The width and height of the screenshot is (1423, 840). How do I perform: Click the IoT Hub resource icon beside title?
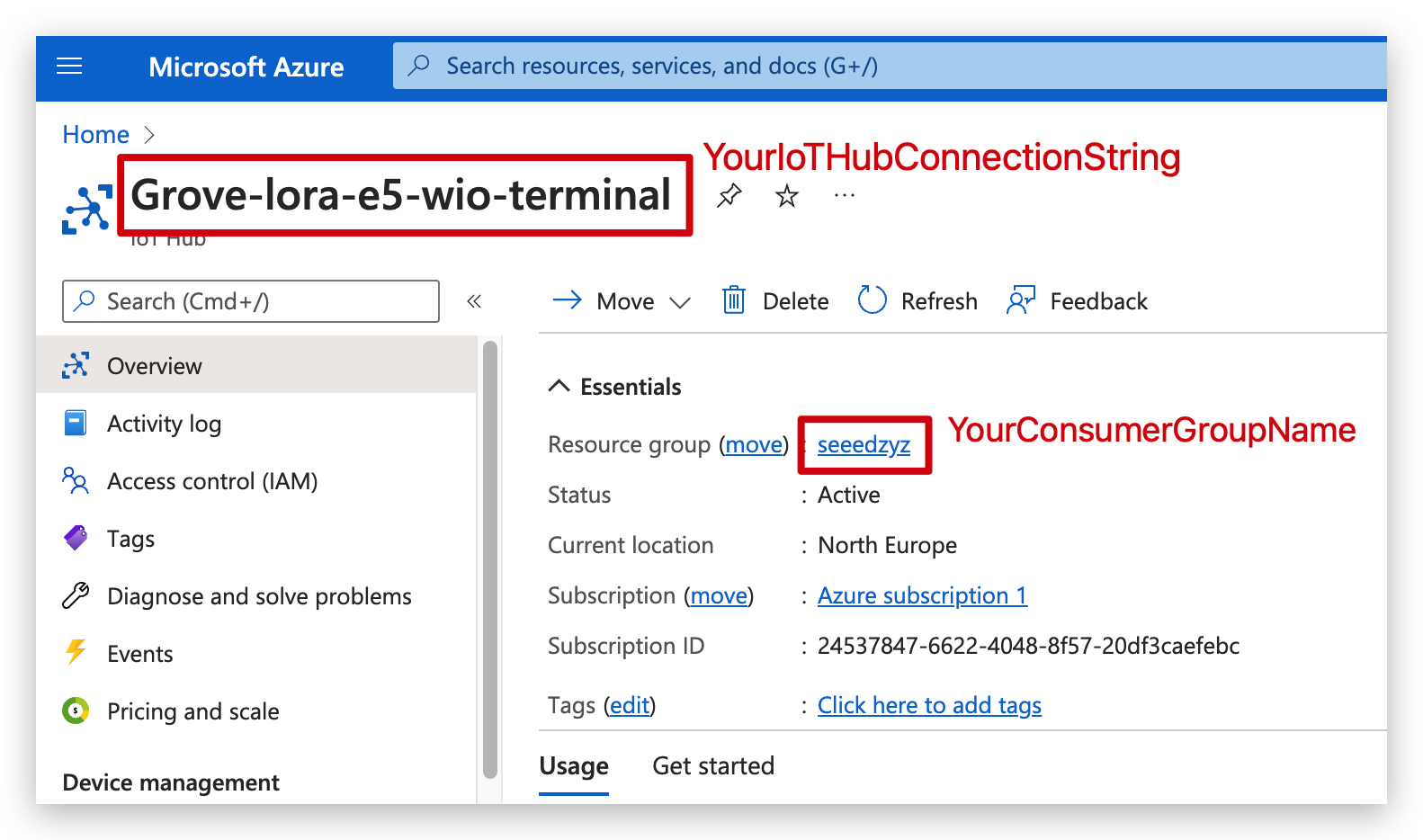(x=87, y=210)
